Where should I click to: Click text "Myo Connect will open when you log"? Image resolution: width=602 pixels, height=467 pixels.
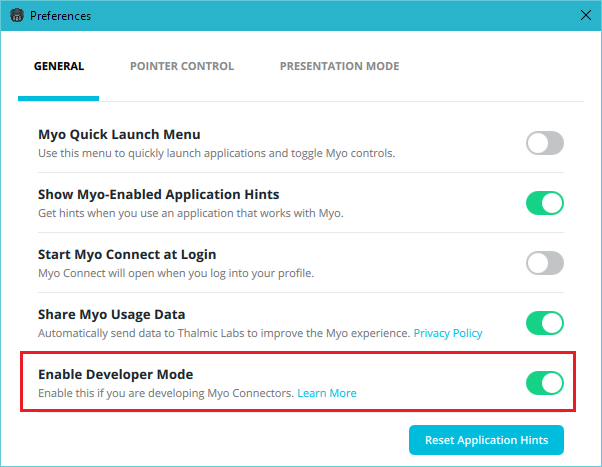click(x=132, y=273)
